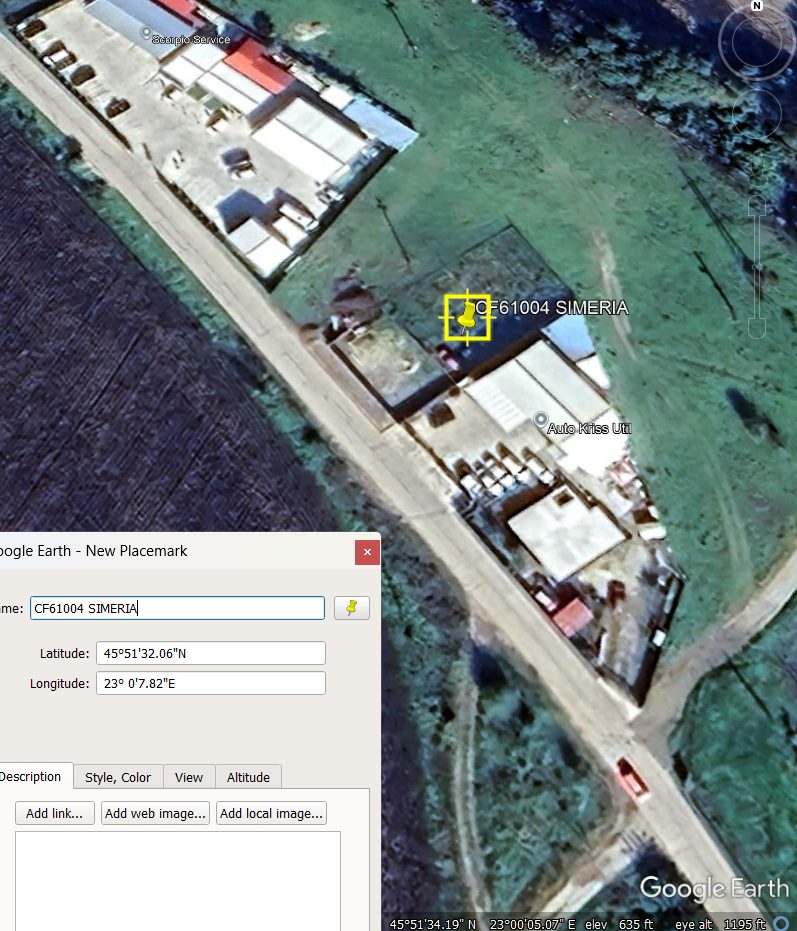Viewport: 797px width, 931px height.
Task: Click the Add web image... button
Action: [156, 813]
